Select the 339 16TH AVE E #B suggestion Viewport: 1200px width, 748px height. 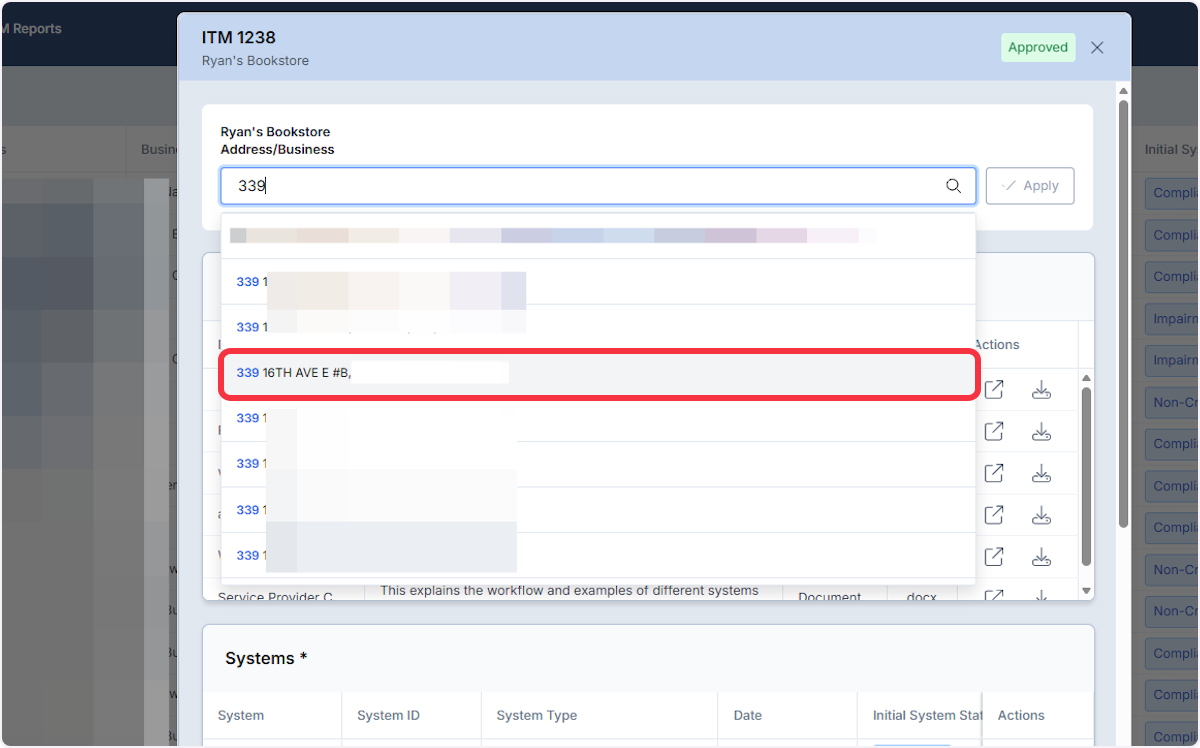(598, 373)
